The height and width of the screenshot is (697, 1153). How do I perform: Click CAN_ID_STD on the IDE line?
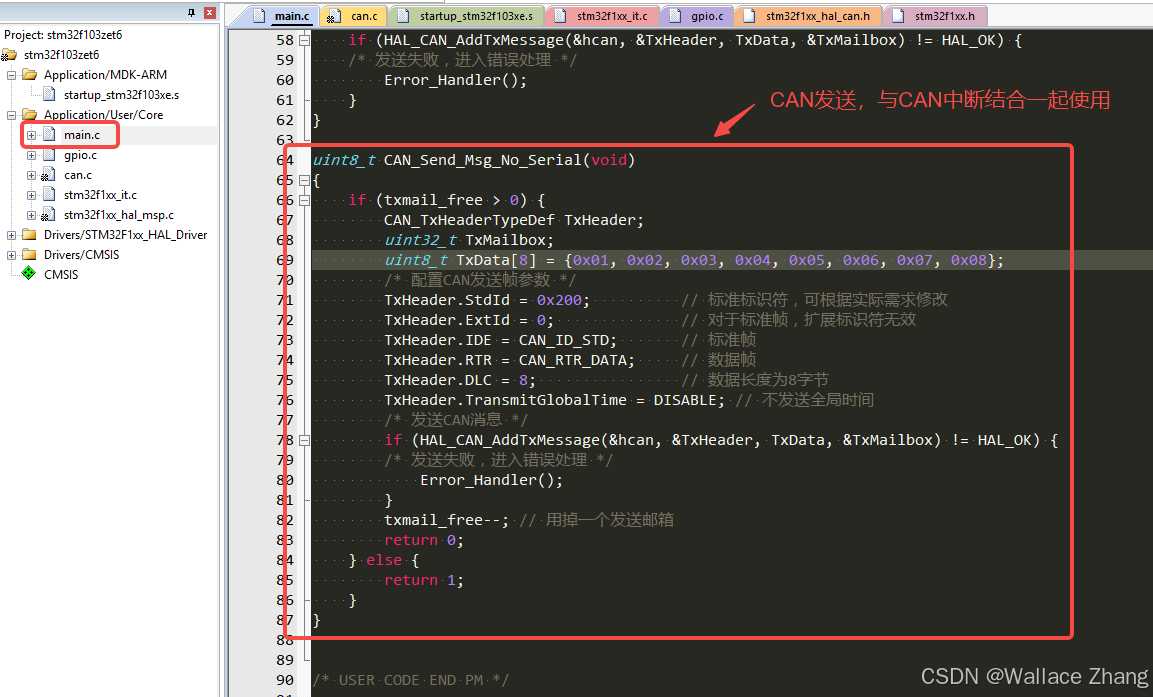tap(563, 340)
